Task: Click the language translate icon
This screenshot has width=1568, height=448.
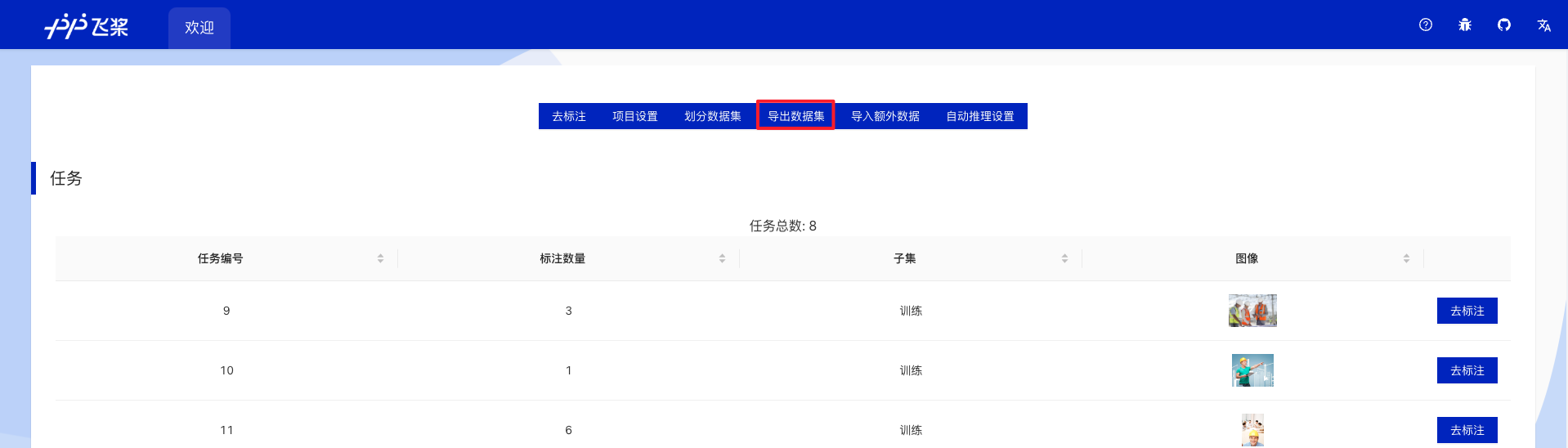Action: tap(1543, 25)
